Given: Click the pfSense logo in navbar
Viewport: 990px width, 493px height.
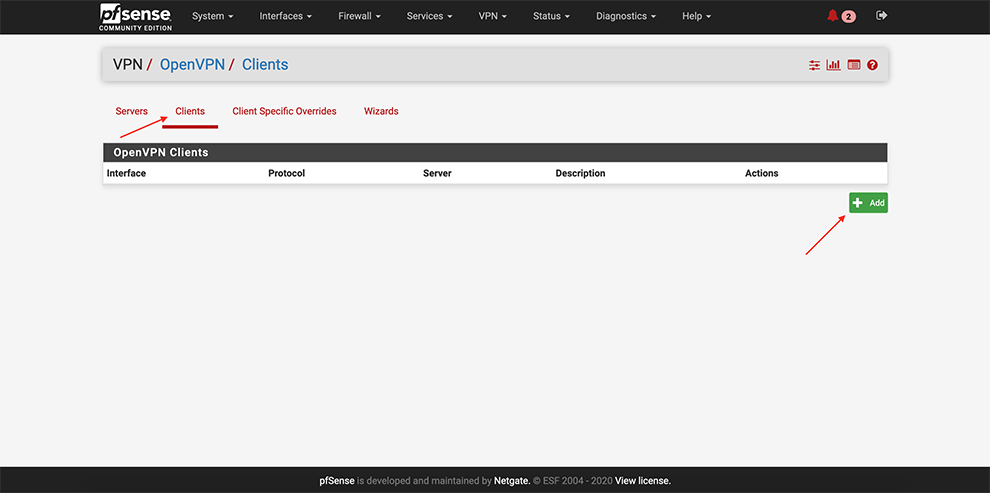Looking at the screenshot, I should [x=135, y=16].
